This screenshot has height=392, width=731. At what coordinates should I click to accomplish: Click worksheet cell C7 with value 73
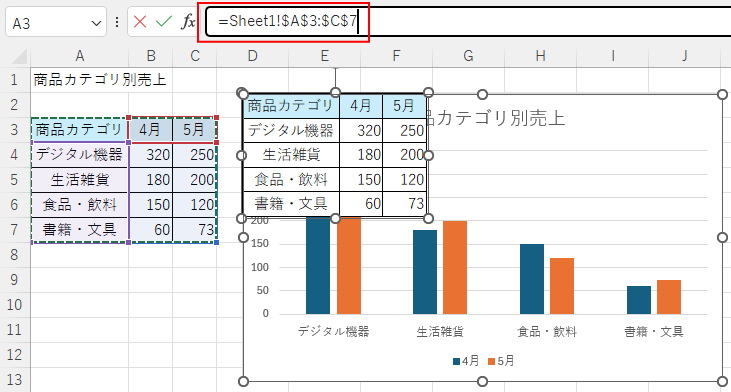click(194, 230)
